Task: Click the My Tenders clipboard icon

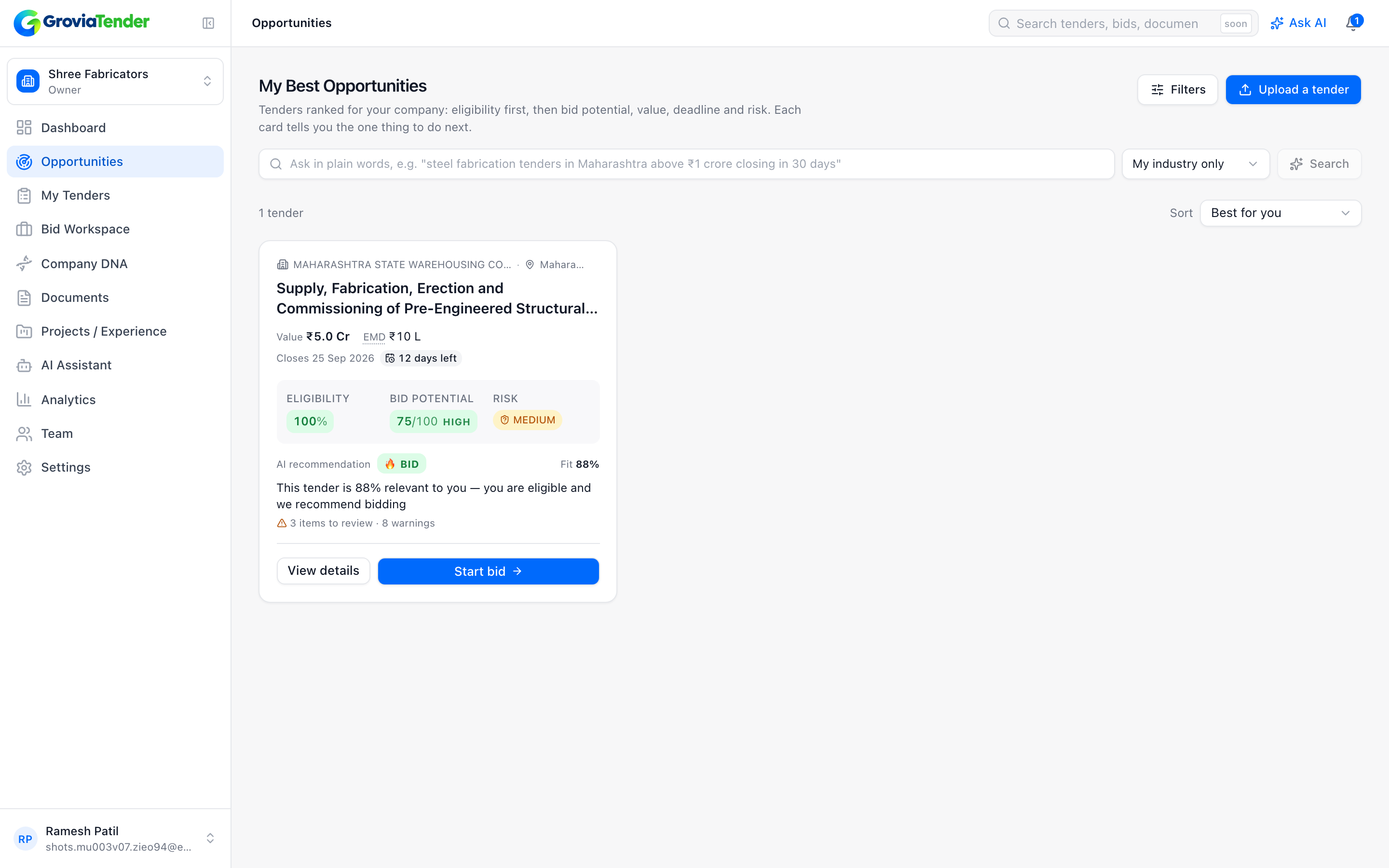Action: pyautogui.click(x=24, y=196)
